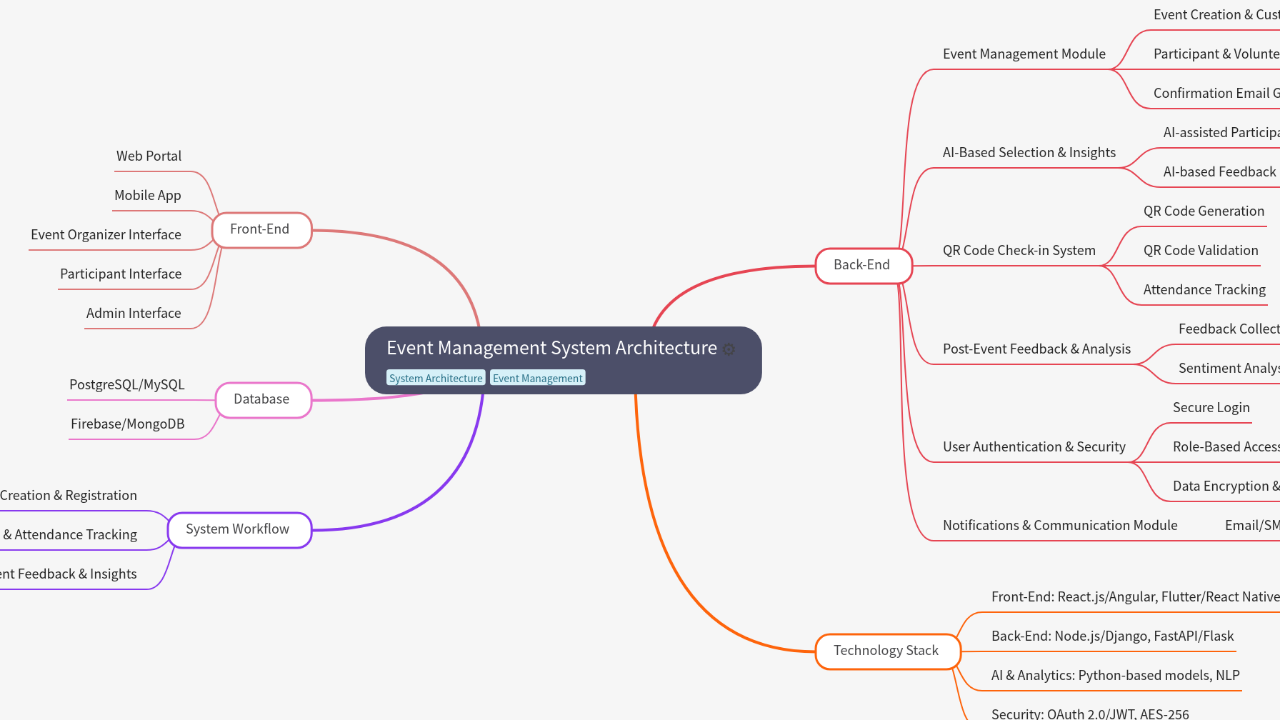Click the Event Creation leaf at top right
Image resolution: width=1280 pixels, height=720 pixels.
tap(1216, 15)
